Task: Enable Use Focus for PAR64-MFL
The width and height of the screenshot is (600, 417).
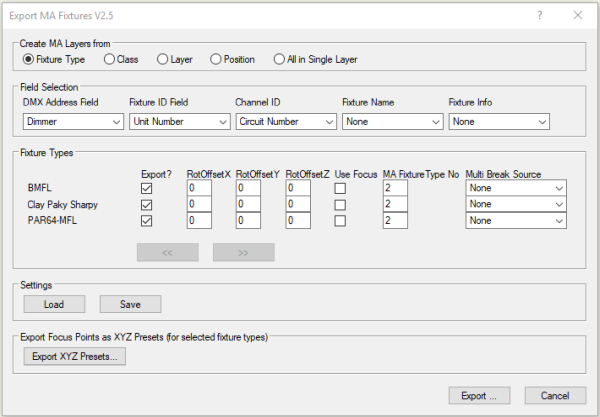Action: tap(341, 220)
